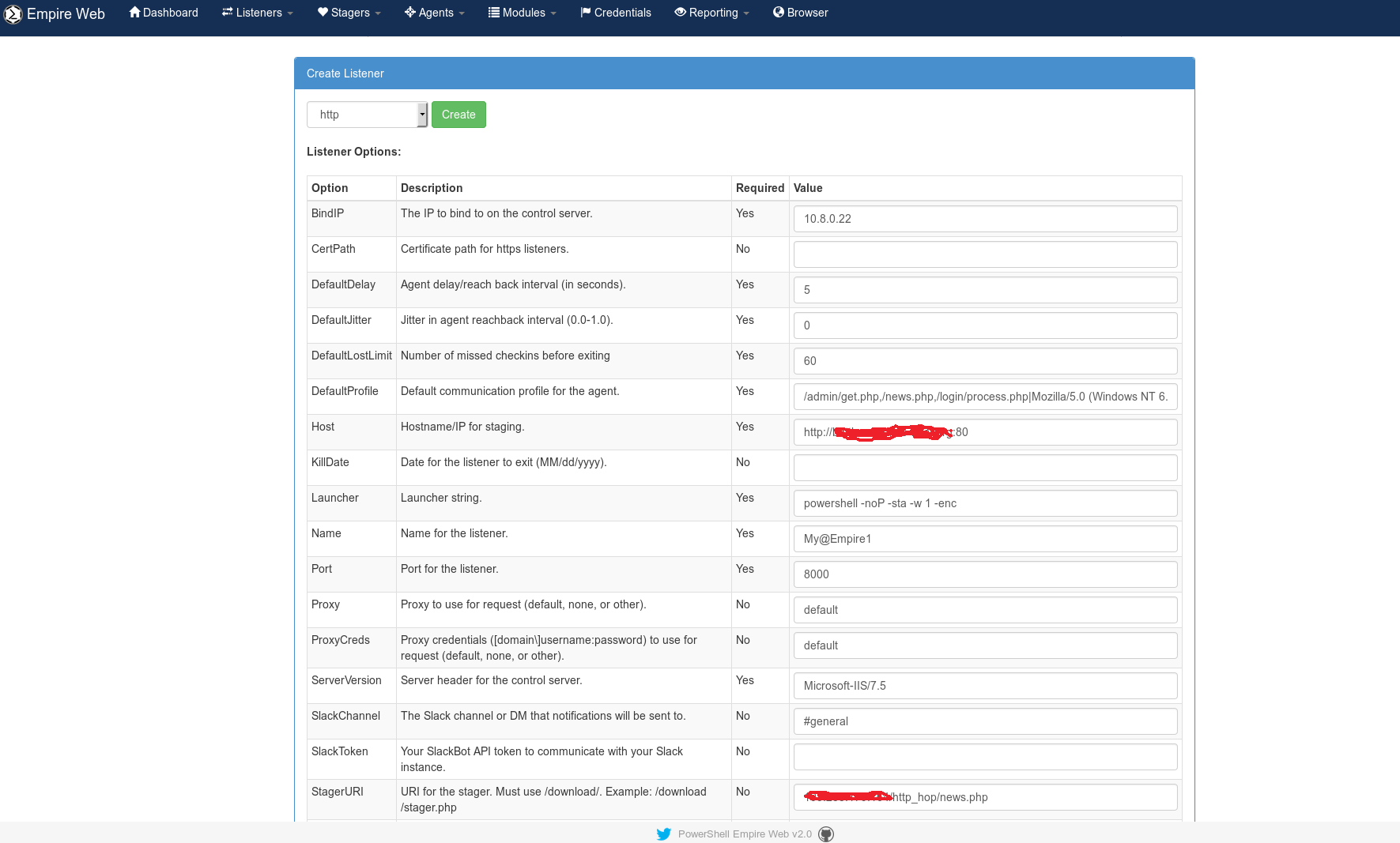Image resolution: width=1400 pixels, height=843 pixels.
Task: Click the Credentials flag icon
Action: [585, 13]
